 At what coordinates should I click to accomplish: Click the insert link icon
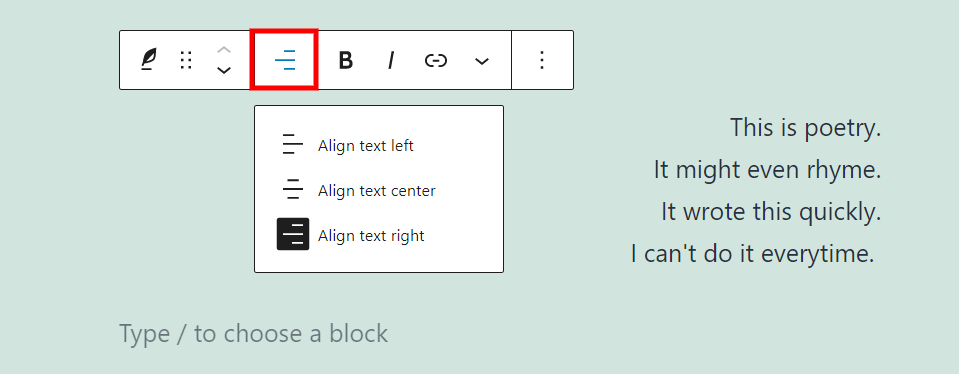click(436, 60)
